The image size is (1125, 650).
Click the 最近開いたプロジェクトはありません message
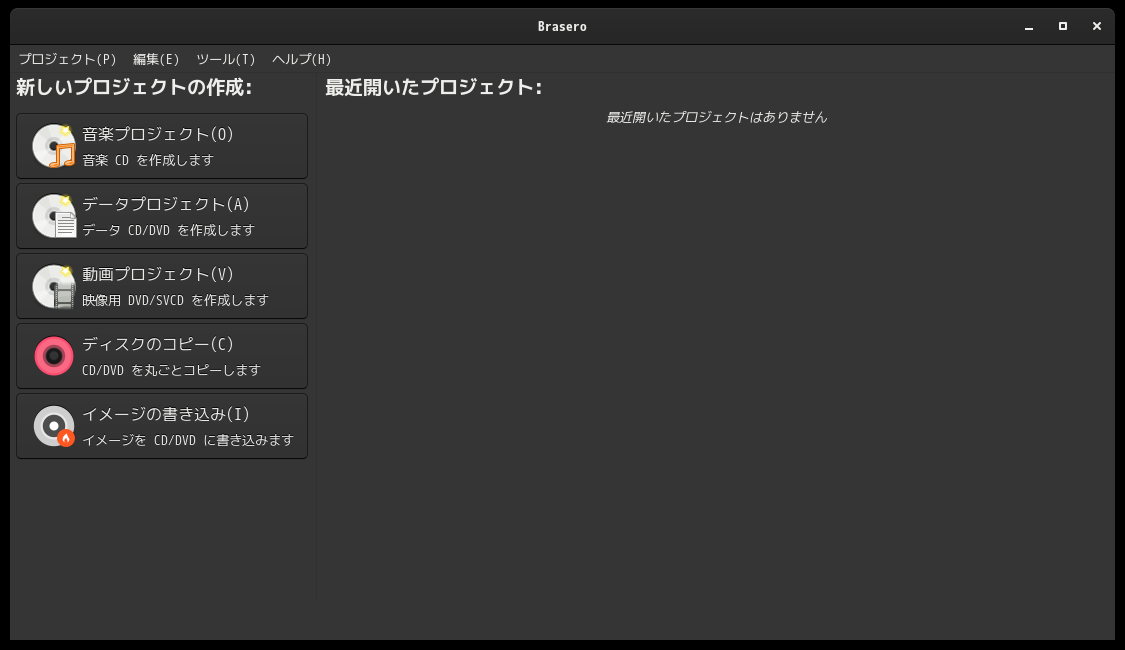[717, 117]
